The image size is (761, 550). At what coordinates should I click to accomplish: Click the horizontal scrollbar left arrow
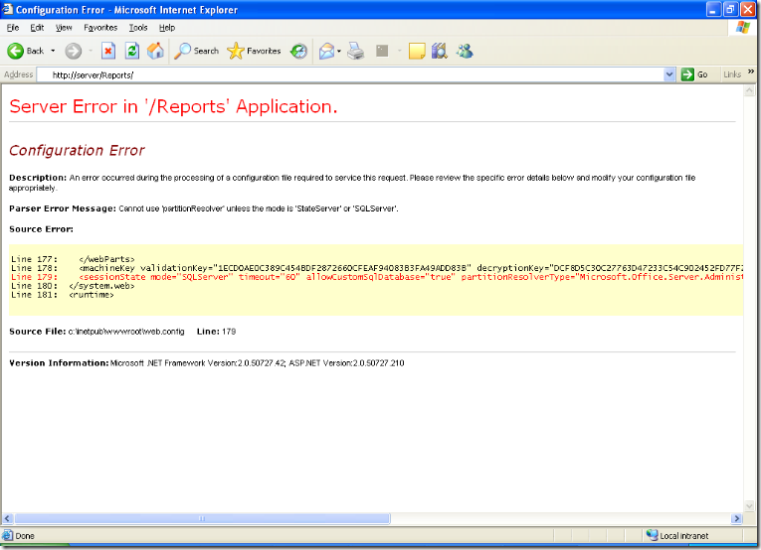coord(7,519)
